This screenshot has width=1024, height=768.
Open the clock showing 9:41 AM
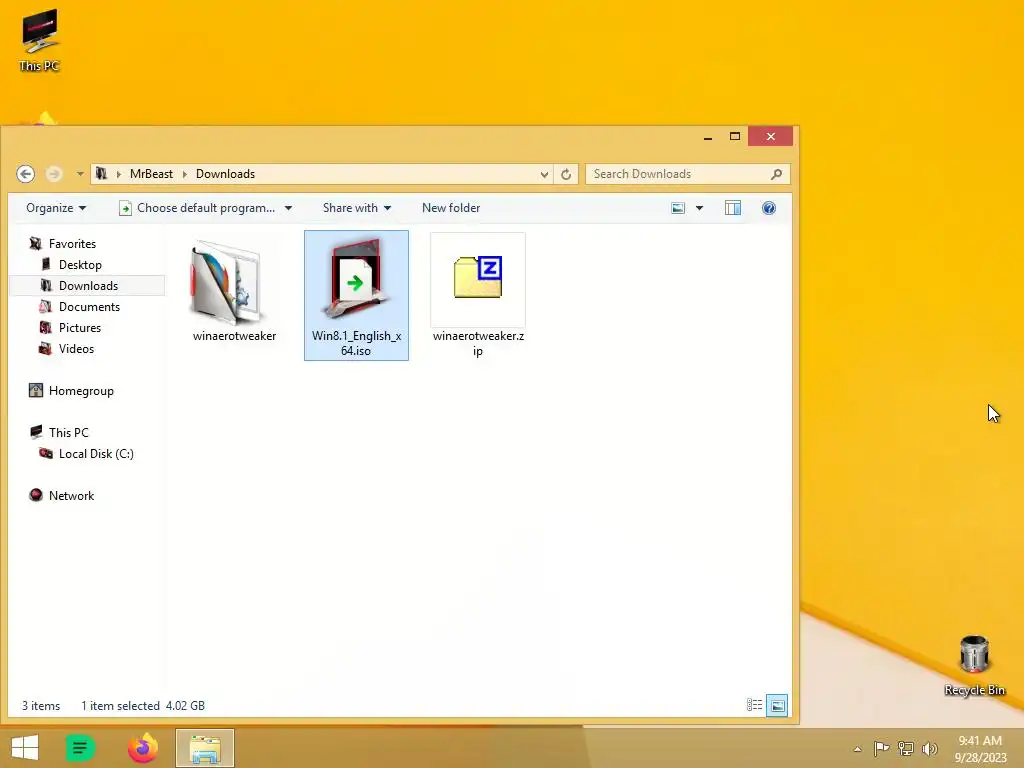[x=980, y=748]
